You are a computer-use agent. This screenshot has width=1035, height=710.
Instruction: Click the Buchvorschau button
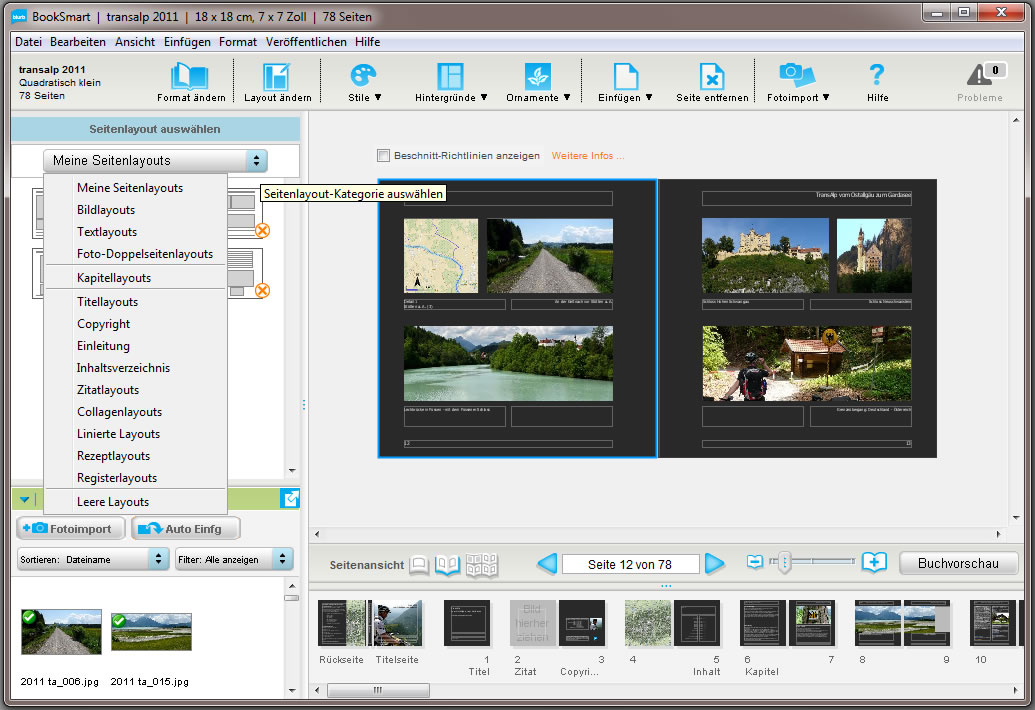(957, 564)
